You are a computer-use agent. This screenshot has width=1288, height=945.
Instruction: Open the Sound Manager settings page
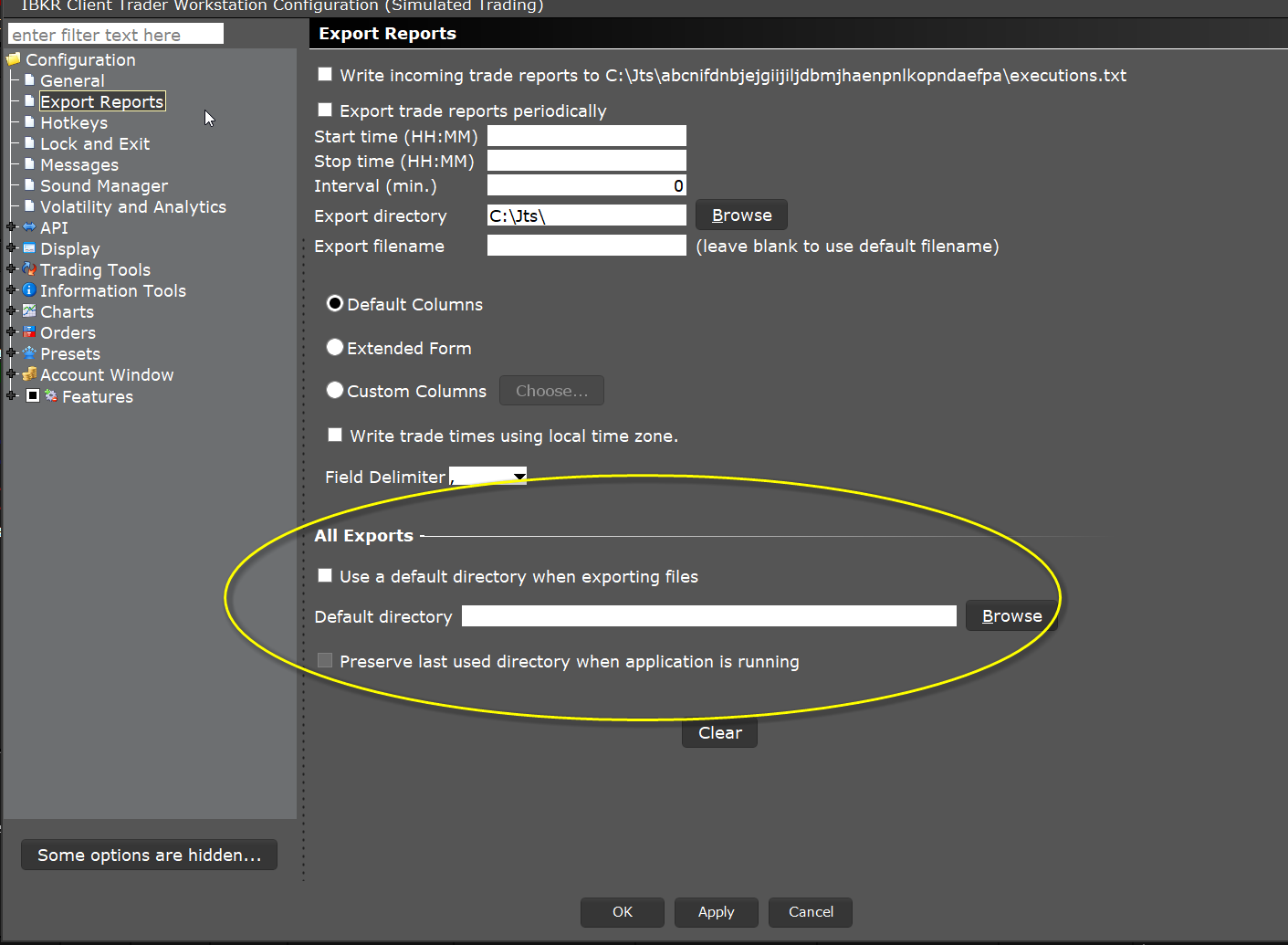tap(104, 185)
